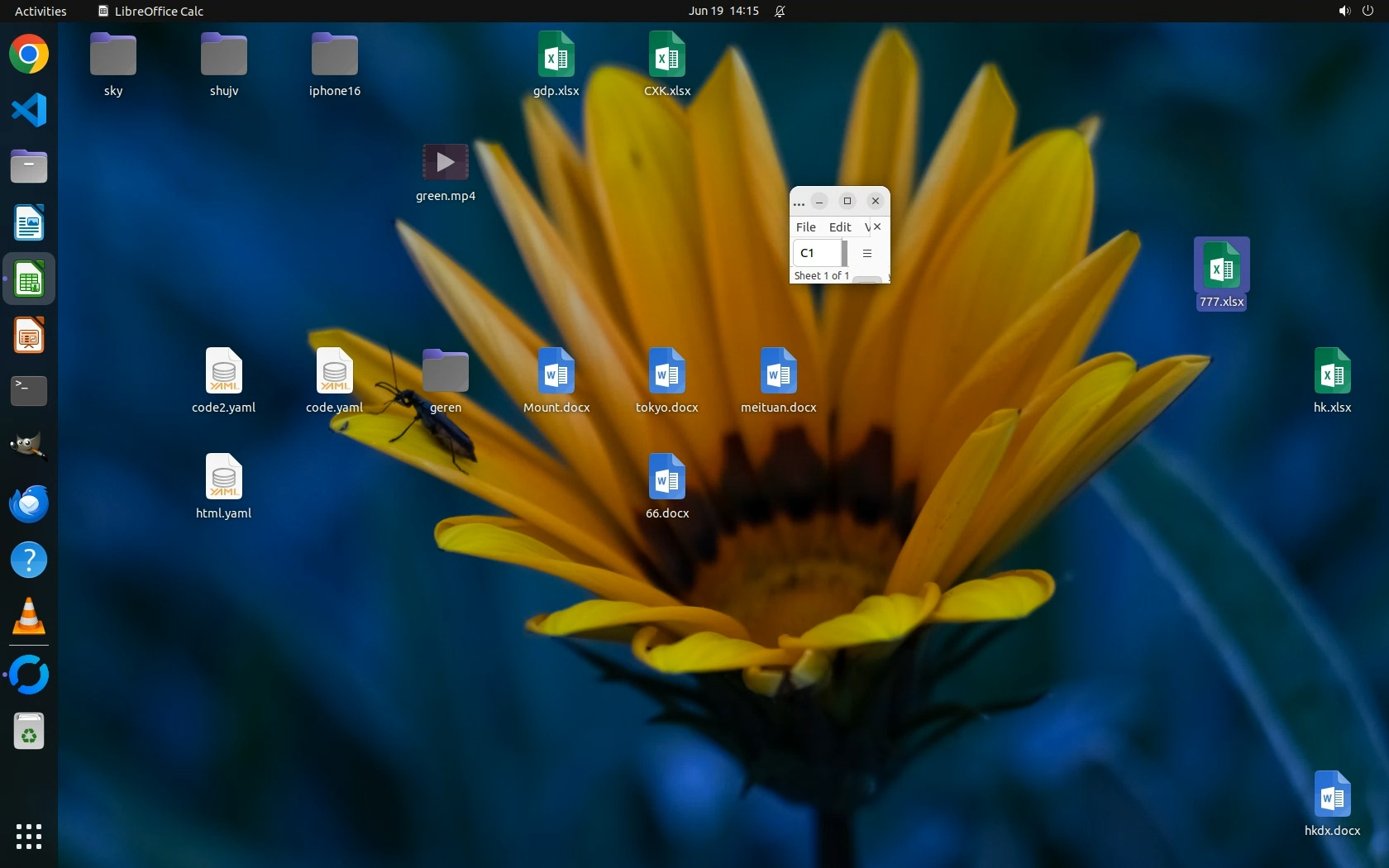
Task: Open the clock calendar in top bar
Action: [723, 11]
